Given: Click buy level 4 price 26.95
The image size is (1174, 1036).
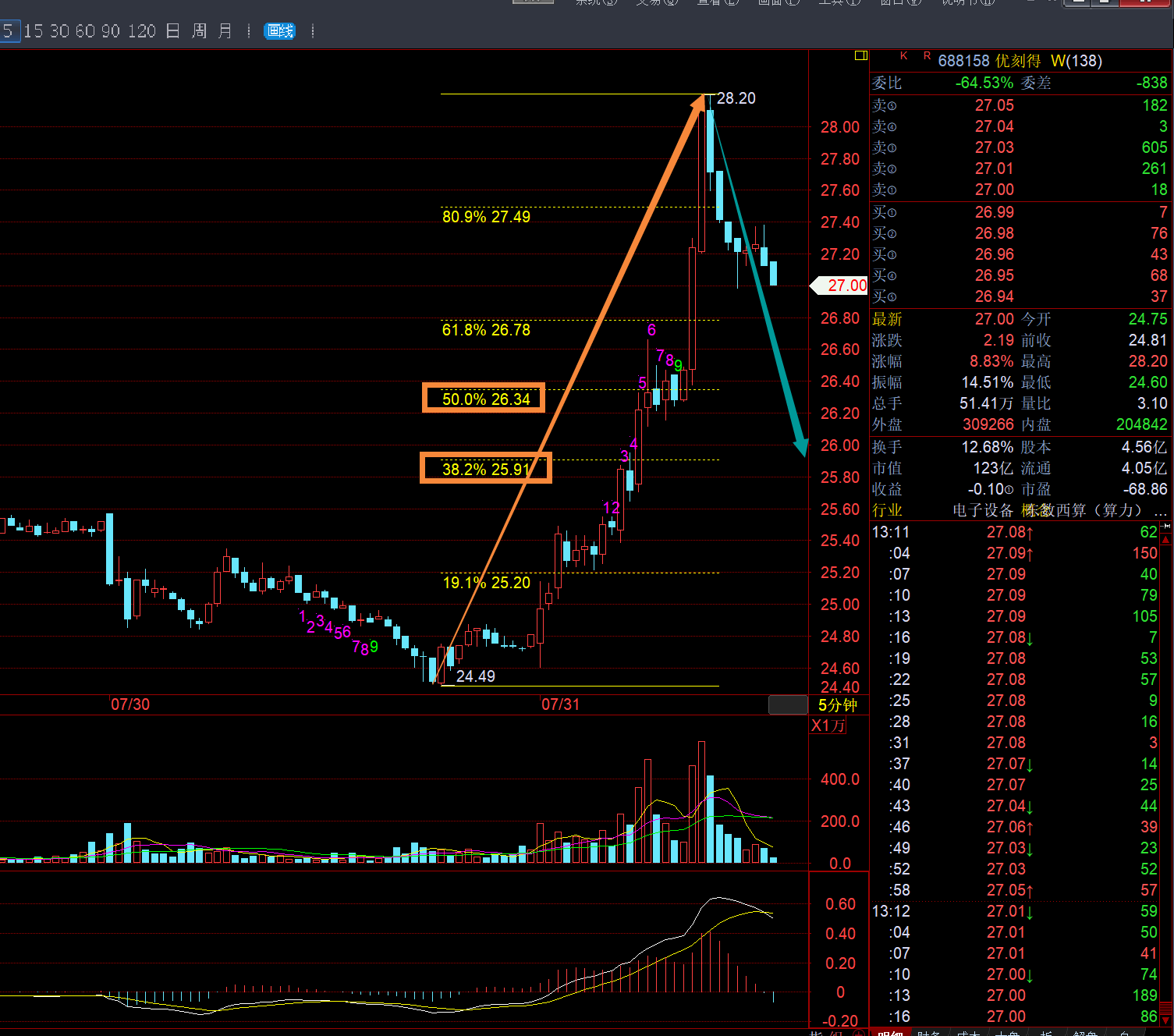Looking at the screenshot, I should coord(995,275).
